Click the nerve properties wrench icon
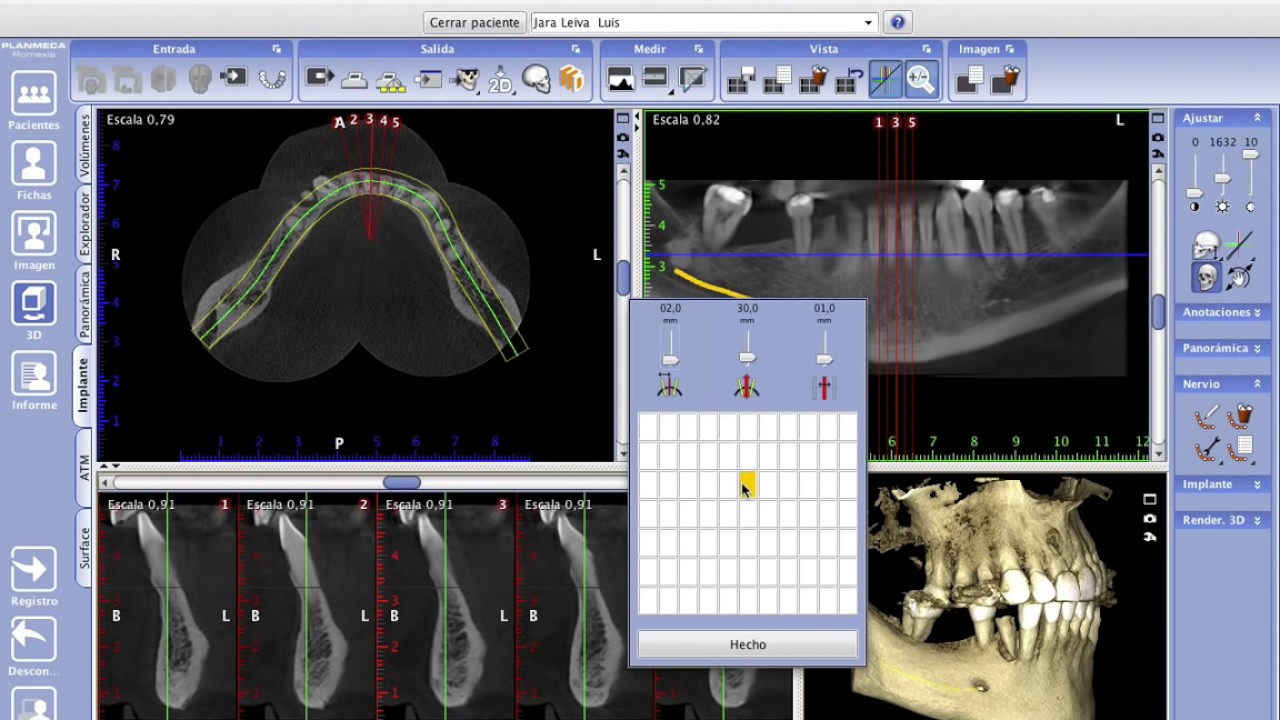1280x720 pixels. click(1206, 450)
